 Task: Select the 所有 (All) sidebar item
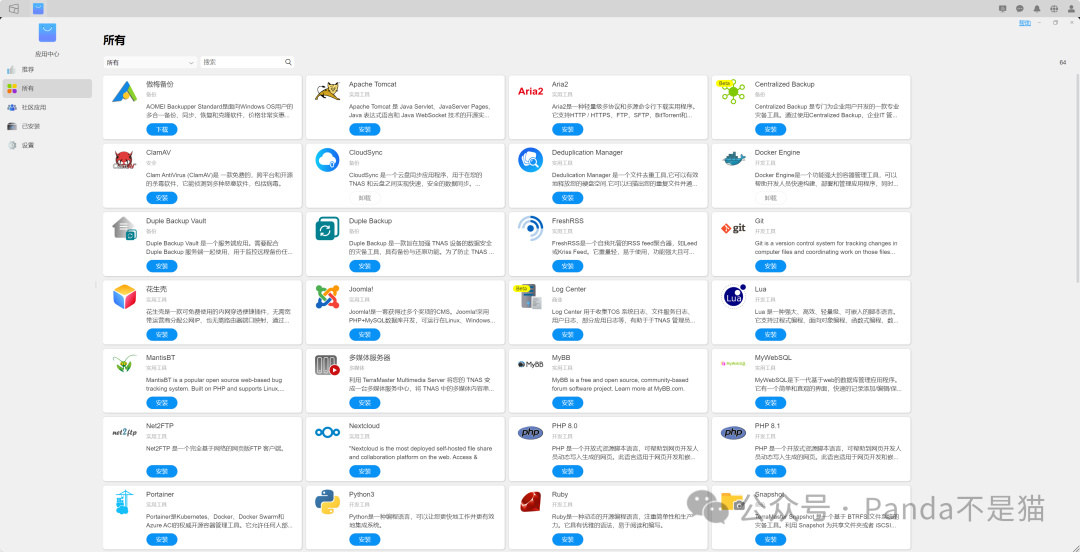pos(47,88)
